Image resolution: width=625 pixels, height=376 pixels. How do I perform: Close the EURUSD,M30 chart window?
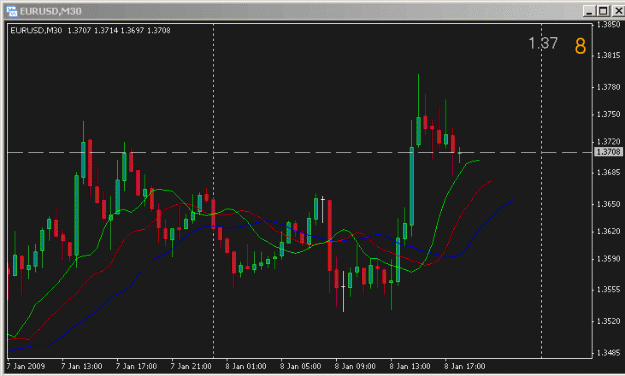pyautogui.click(x=618, y=11)
